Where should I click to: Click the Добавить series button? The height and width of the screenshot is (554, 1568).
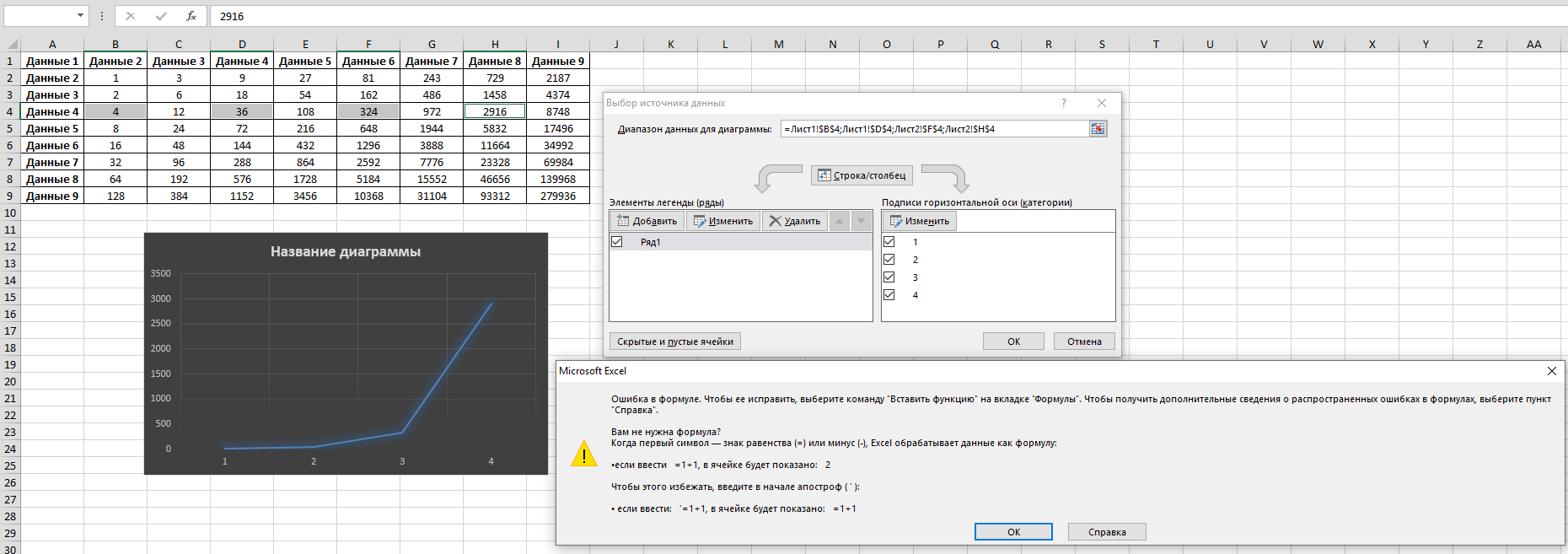point(647,221)
